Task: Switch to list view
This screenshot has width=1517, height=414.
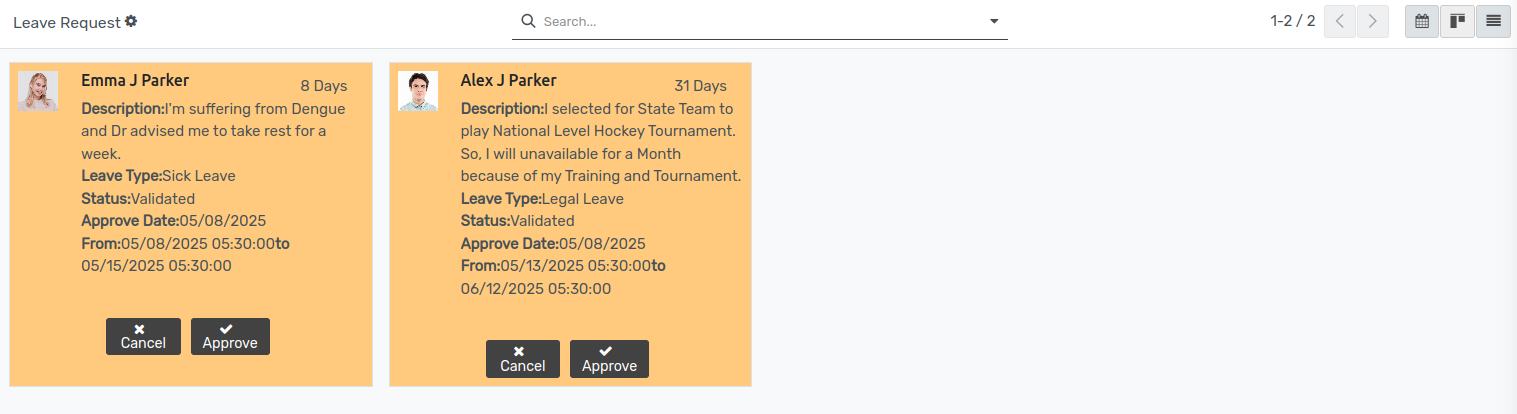Action: coord(1493,21)
